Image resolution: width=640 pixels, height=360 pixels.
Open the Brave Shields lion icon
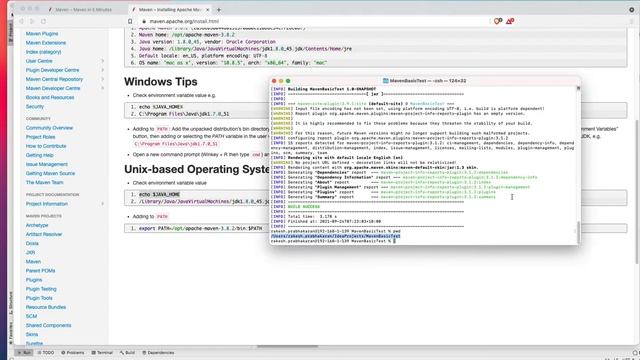coord(498,21)
